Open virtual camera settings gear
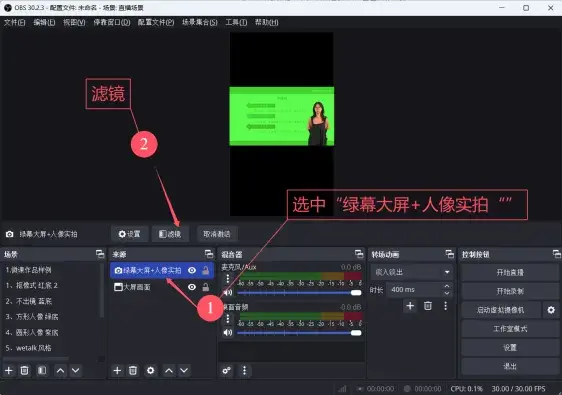This screenshot has width=562, height=395. coord(551,310)
